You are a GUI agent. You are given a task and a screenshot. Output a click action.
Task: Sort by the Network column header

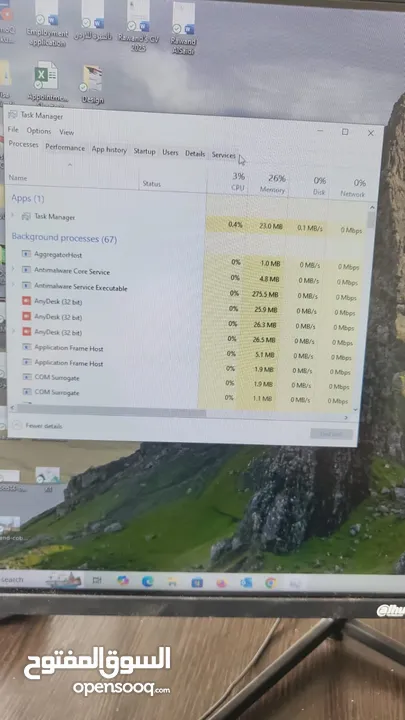353,188
